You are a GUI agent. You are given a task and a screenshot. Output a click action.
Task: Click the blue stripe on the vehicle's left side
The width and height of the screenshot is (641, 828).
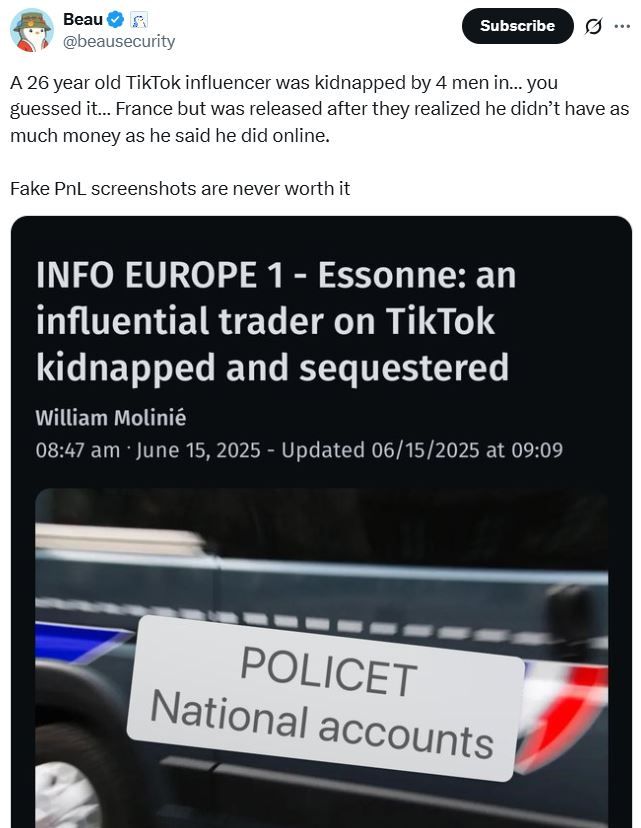(80, 651)
